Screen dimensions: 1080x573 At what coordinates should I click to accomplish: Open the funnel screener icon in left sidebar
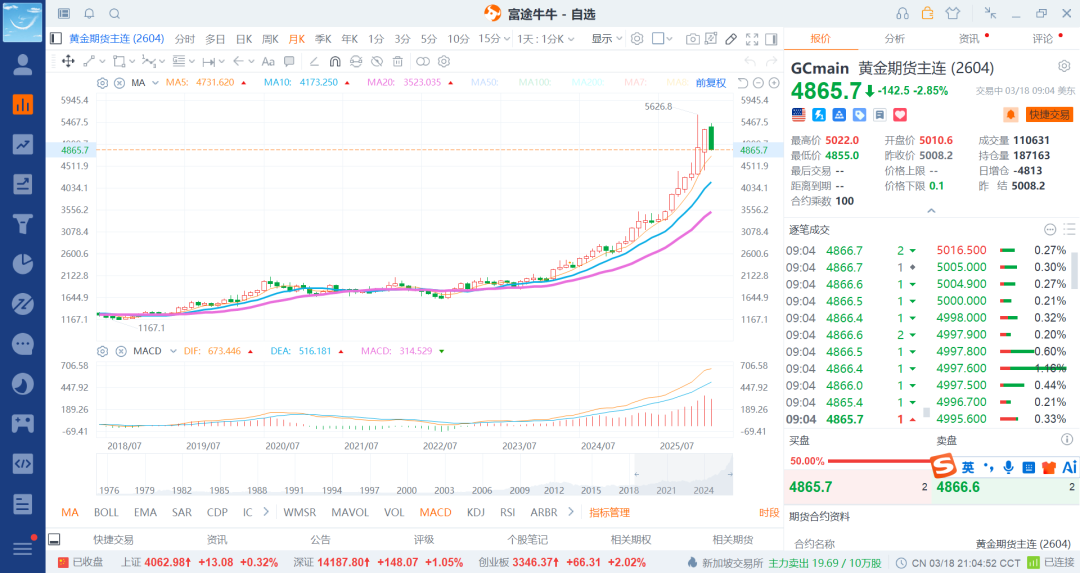22,224
